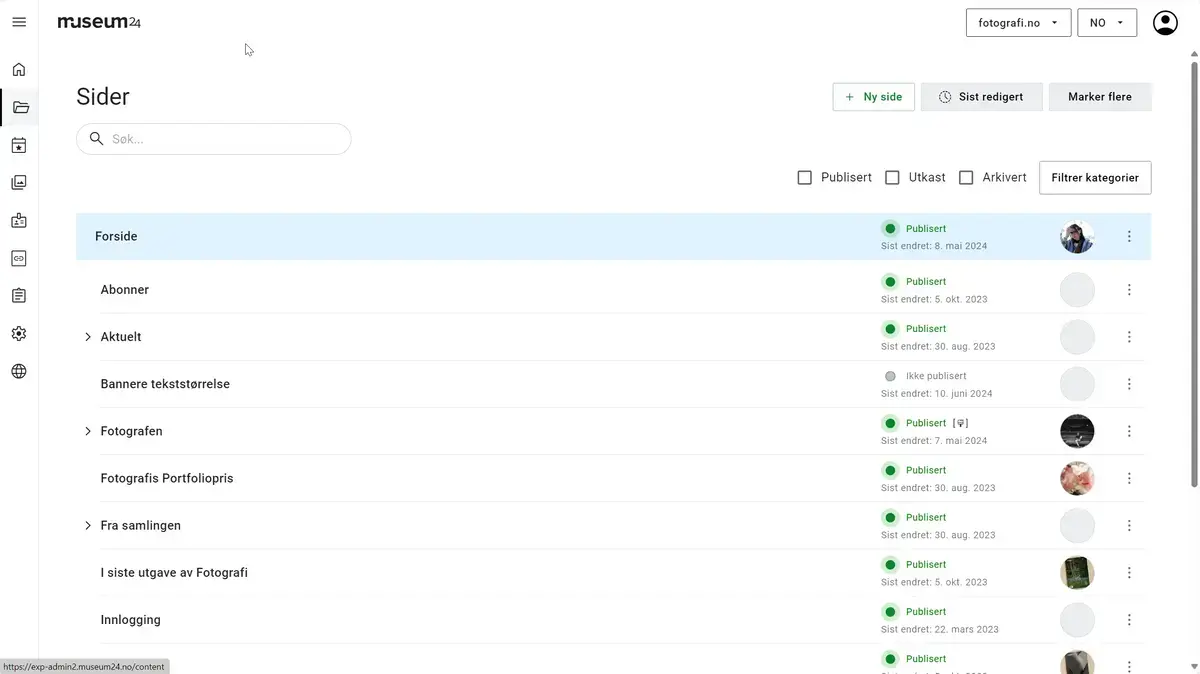Expand the Fra samlingen page tree
This screenshot has height=674, width=1200.
[x=88, y=526]
